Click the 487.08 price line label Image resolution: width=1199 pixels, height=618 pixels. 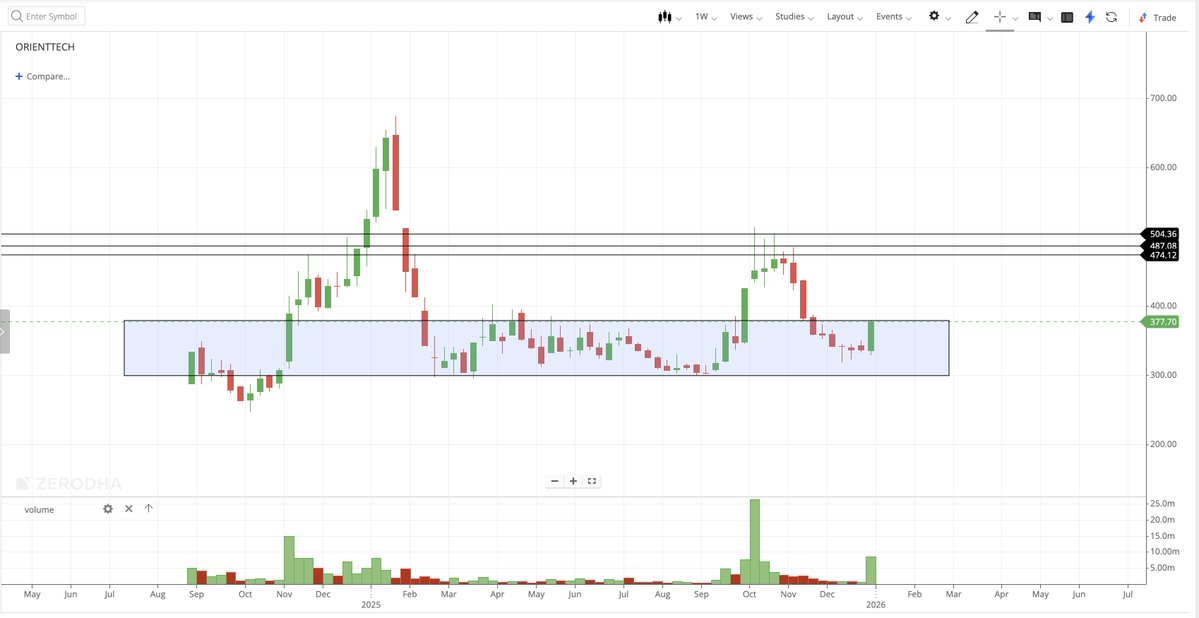[1162, 246]
